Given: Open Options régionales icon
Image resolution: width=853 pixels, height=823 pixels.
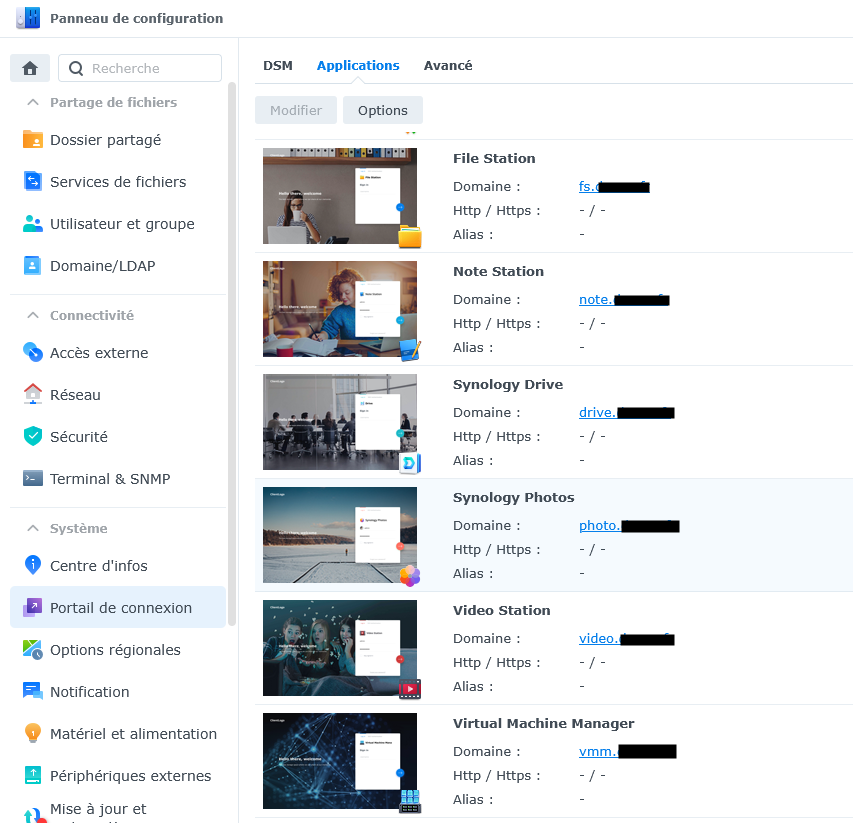Looking at the screenshot, I should [x=33, y=649].
